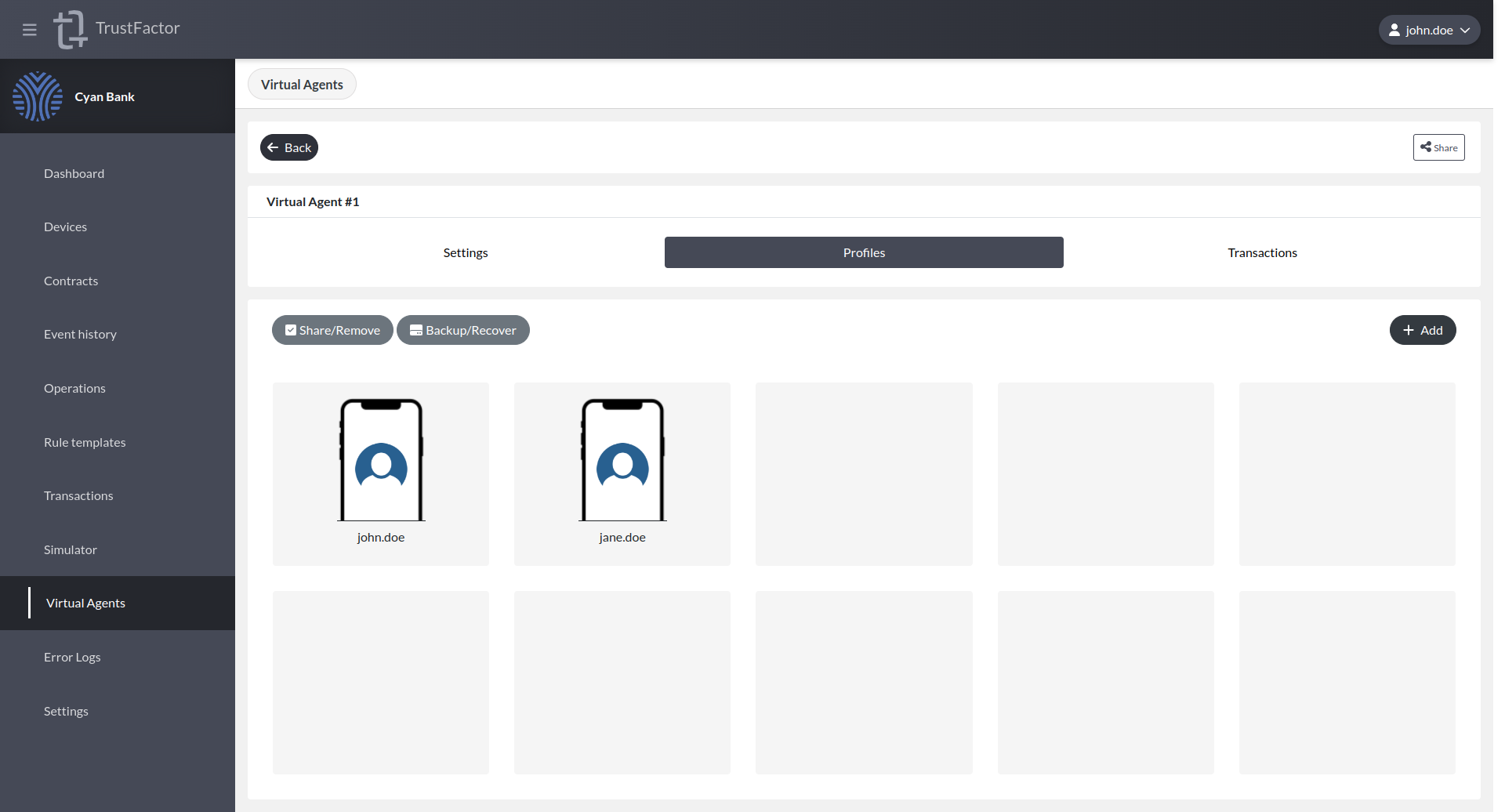Click the back arrow icon on Back button
The width and height of the screenshot is (1505, 812).
click(x=272, y=147)
